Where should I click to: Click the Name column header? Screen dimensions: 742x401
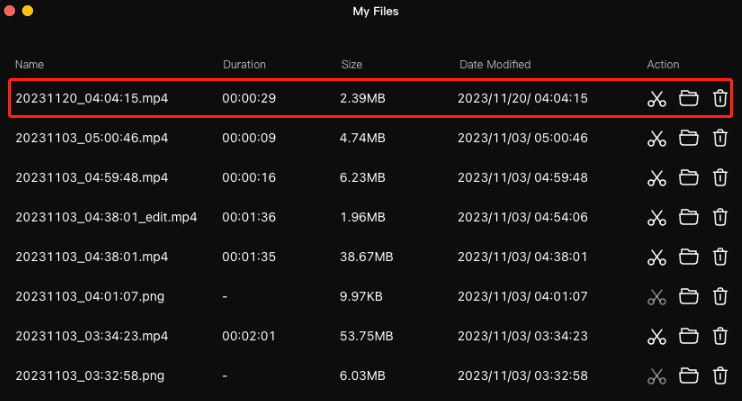(x=30, y=65)
